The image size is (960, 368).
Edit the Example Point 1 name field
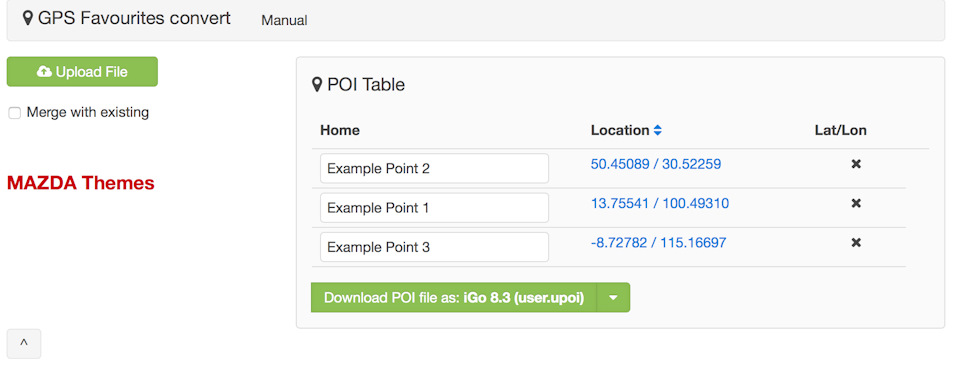pyautogui.click(x=434, y=208)
